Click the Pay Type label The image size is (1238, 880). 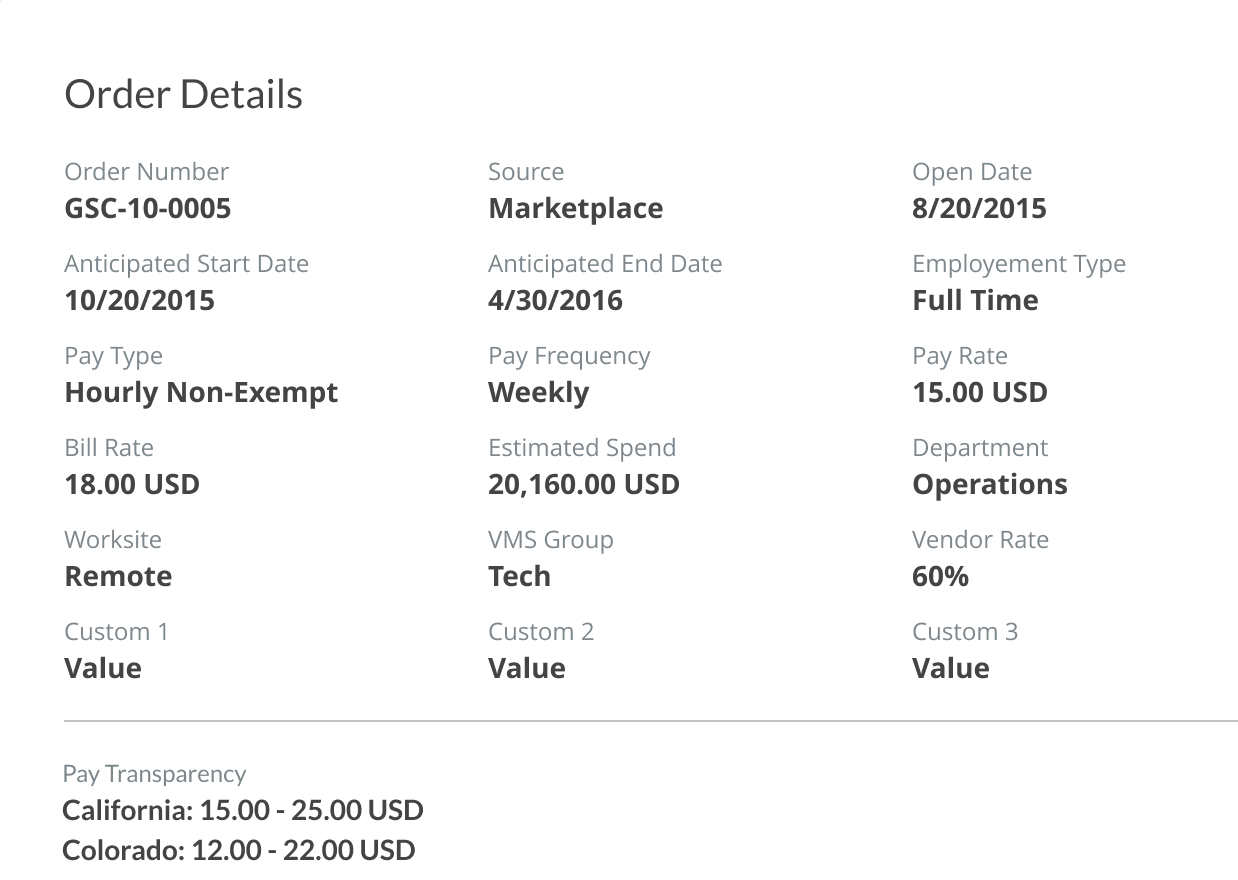click(x=114, y=356)
